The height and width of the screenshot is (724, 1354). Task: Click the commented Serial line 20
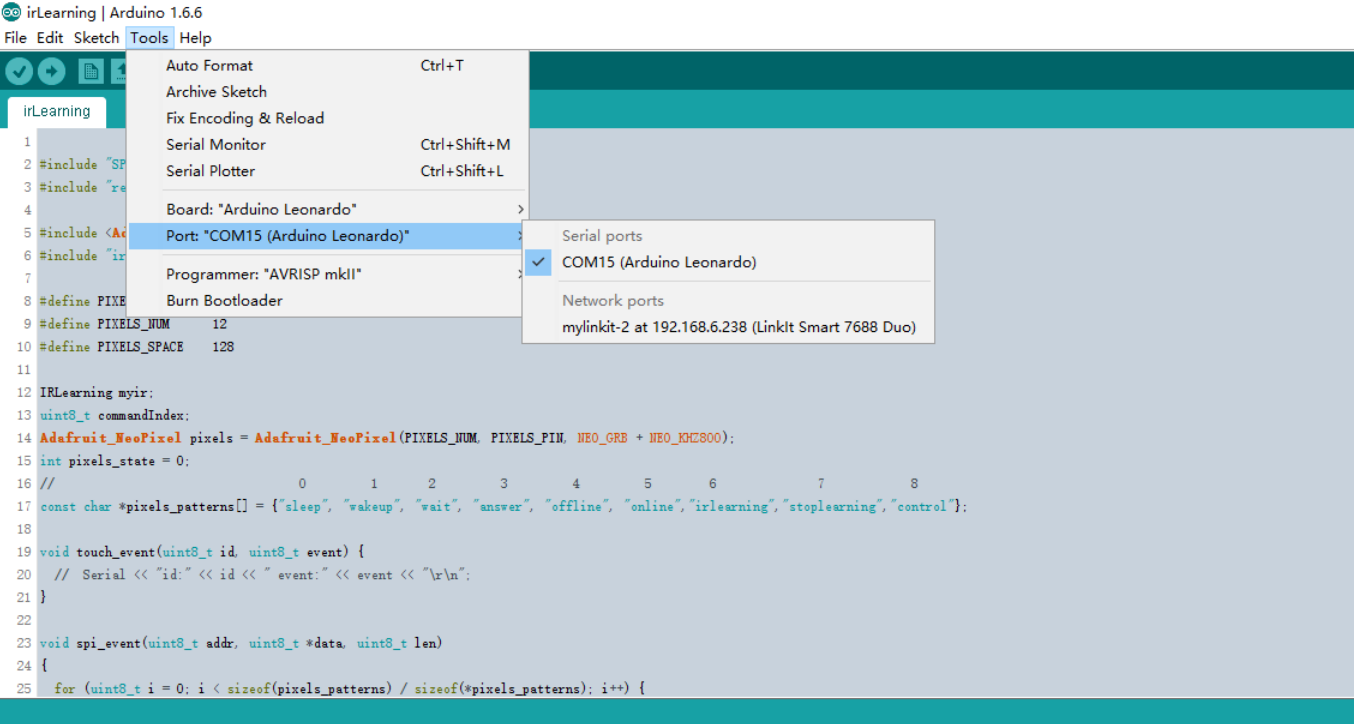point(262,575)
